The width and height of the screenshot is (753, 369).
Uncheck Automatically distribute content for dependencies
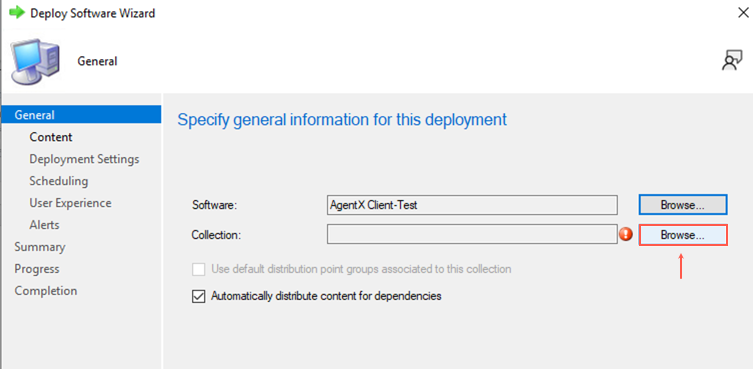(198, 296)
